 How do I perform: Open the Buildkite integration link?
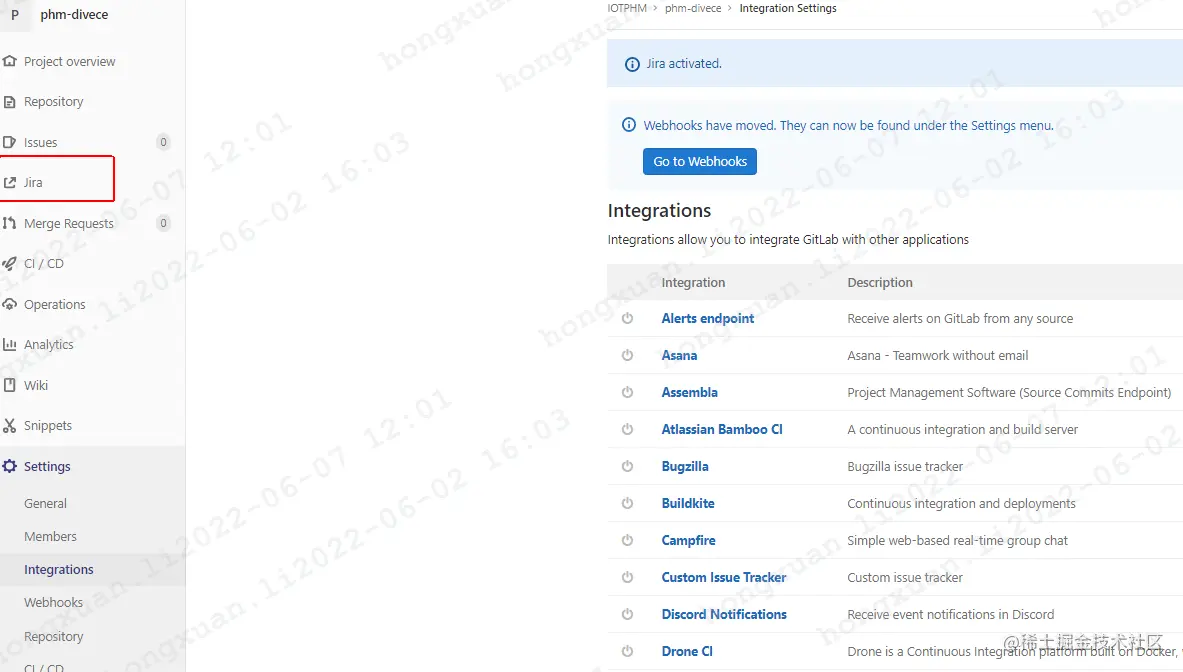(688, 503)
